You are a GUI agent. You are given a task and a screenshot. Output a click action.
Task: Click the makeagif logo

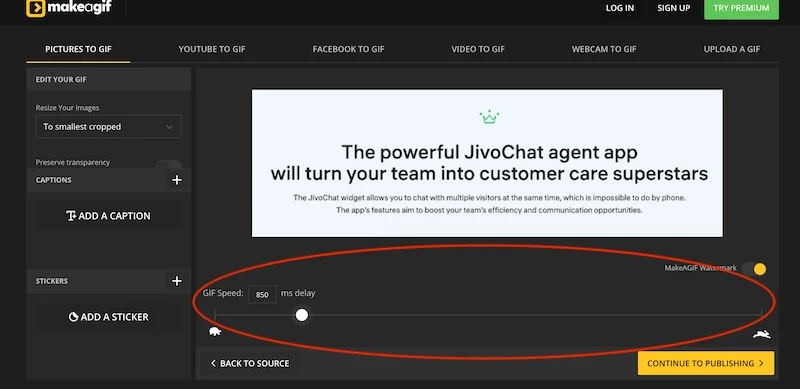69,8
